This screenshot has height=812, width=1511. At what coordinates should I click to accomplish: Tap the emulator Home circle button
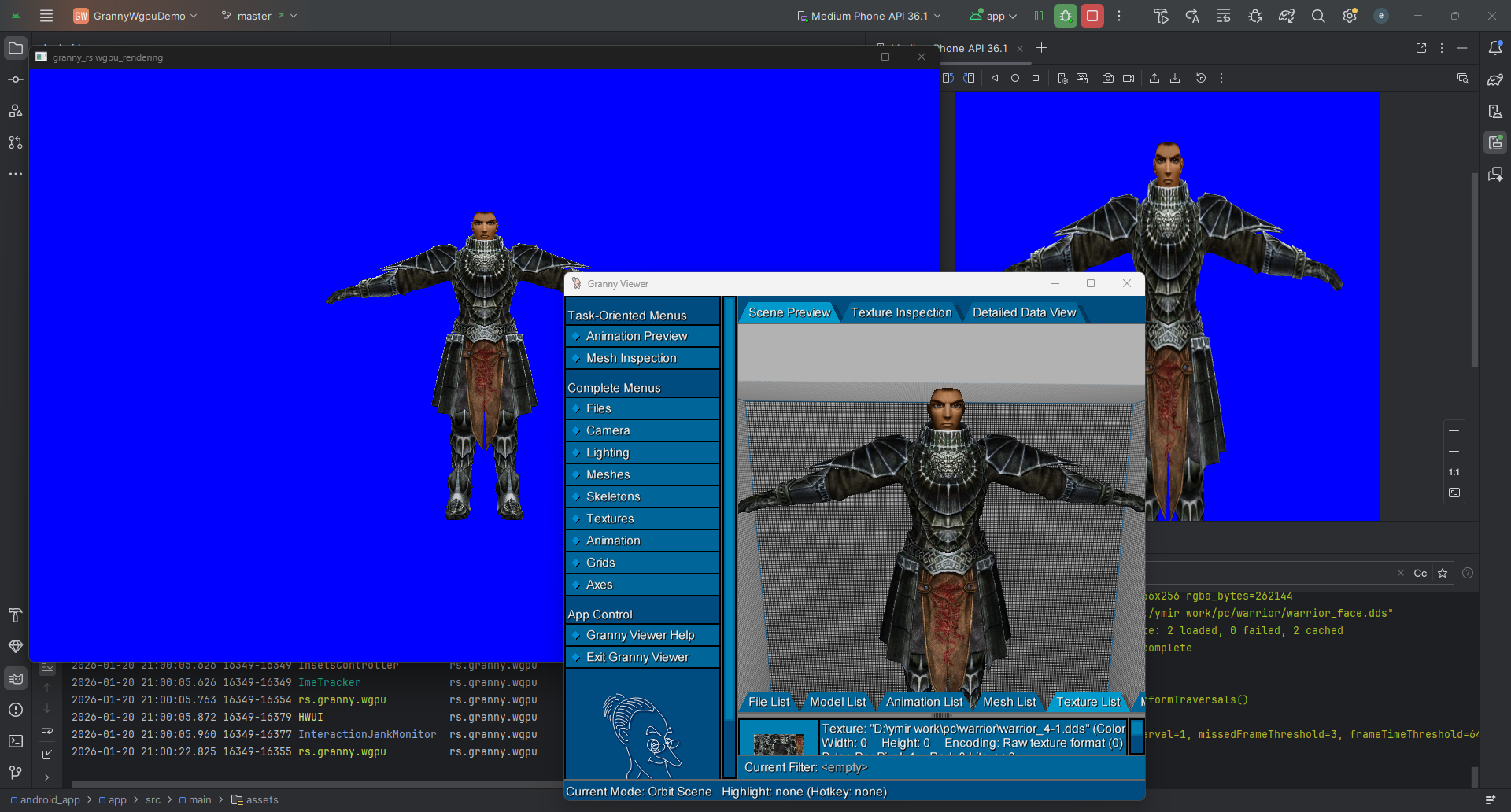pyautogui.click(x=1015, y=78)
